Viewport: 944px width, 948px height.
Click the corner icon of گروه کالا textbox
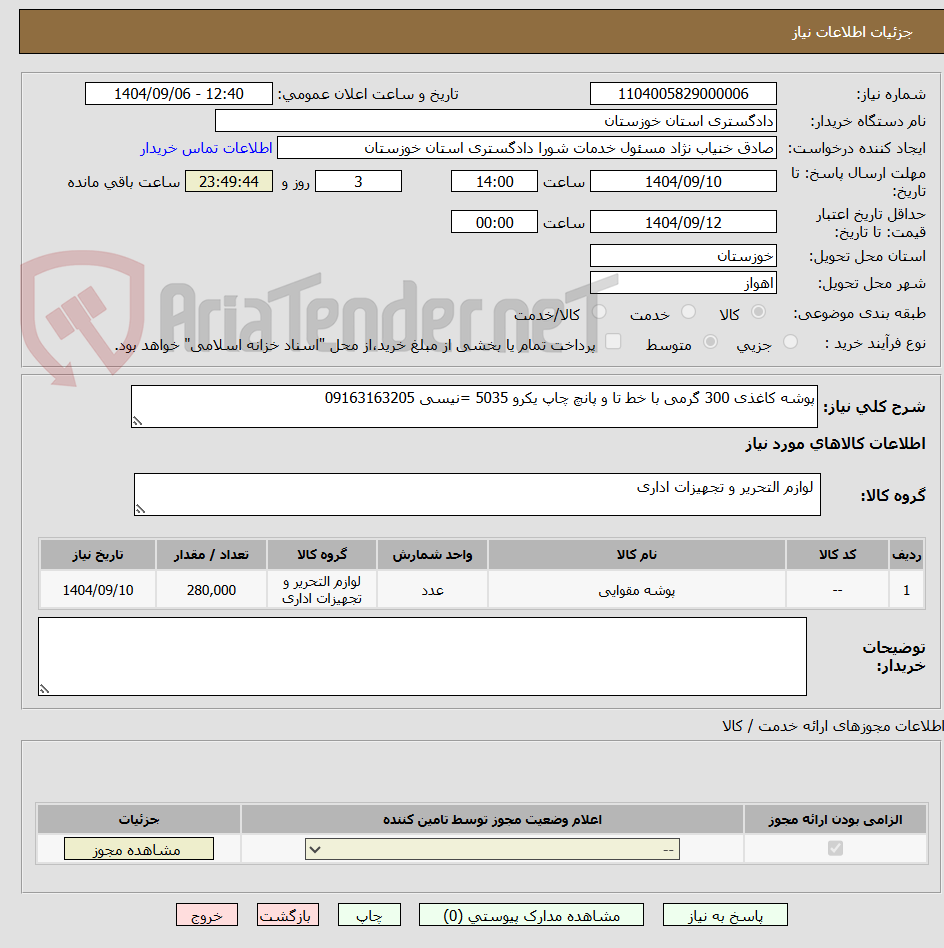[140, 510]
